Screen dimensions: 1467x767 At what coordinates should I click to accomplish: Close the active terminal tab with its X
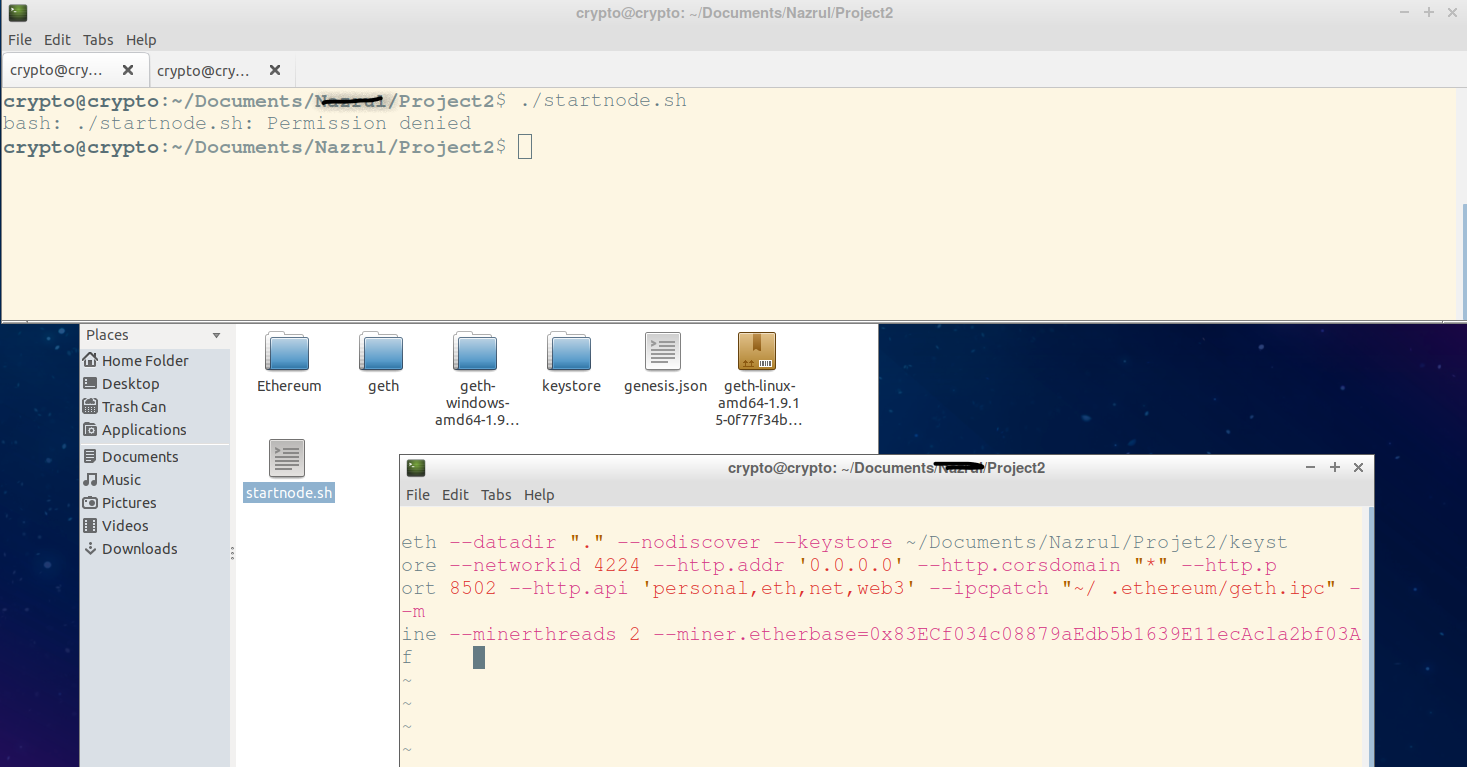[128, 70]
